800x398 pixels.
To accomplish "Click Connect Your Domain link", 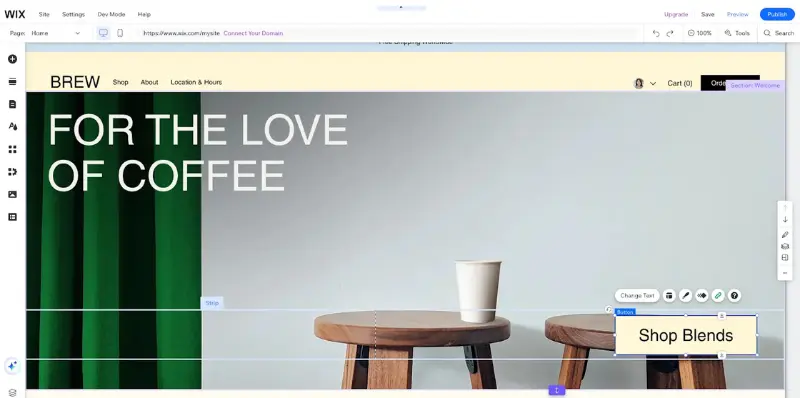I will coord(253,33).
